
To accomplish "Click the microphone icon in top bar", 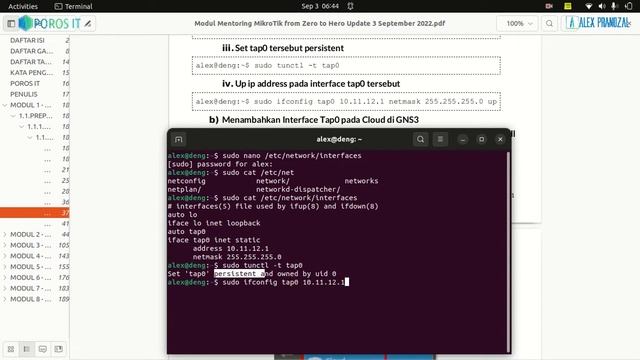I will (x=614, y=6).
